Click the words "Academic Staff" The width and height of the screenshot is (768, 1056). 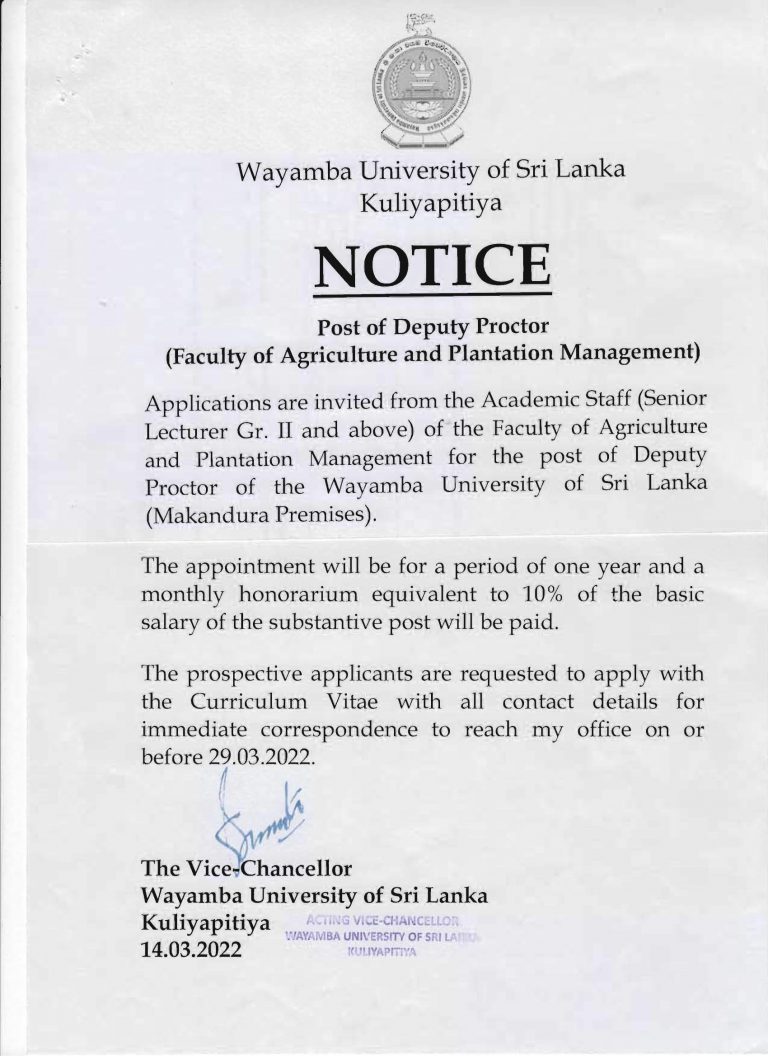pyautogui.click(x=542, y=402)
